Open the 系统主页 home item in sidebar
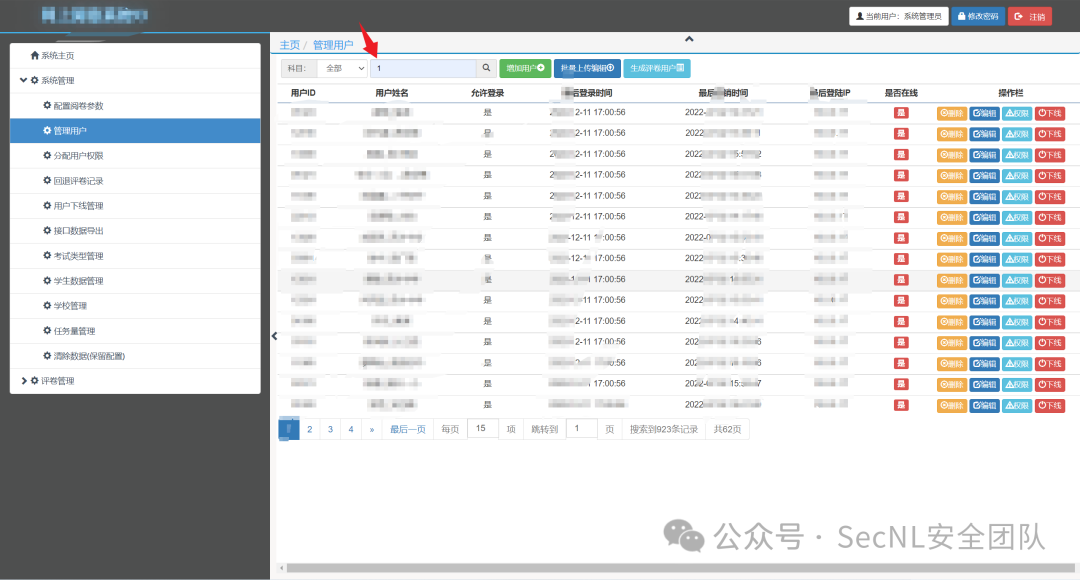The image size is (1080, 580). coord(57,56)
